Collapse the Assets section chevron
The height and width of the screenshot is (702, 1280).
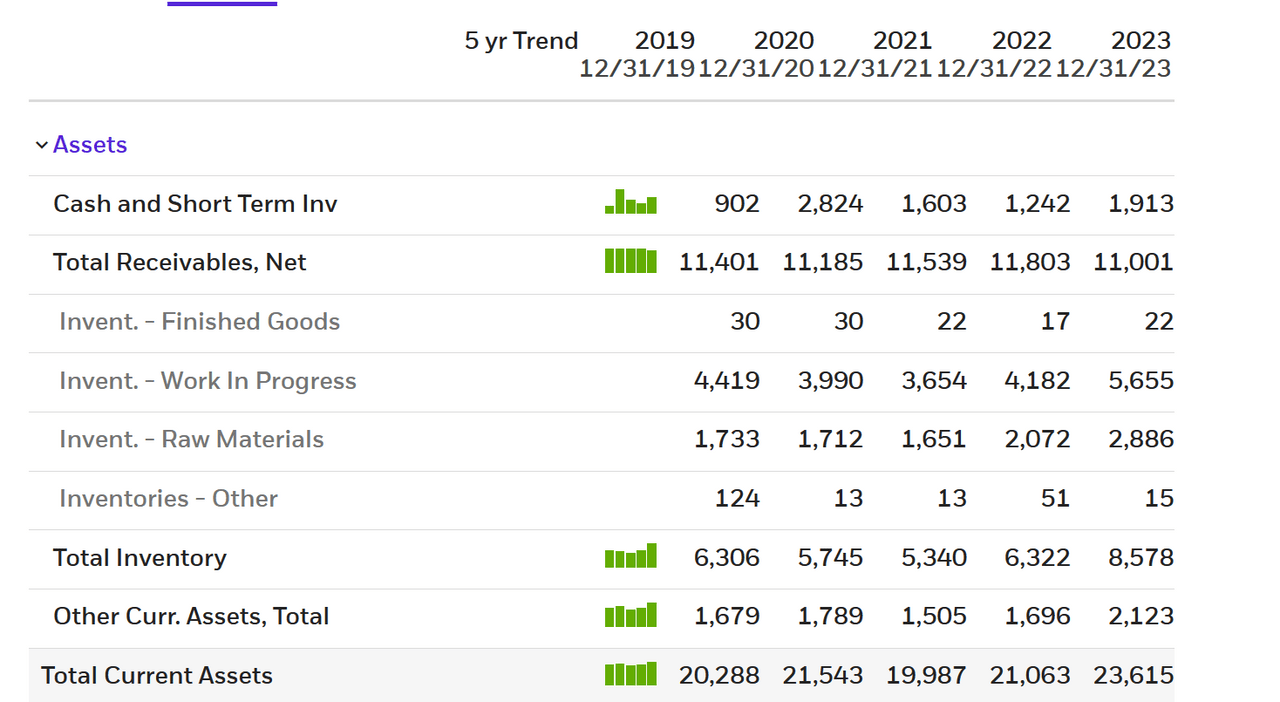[41, 145]
